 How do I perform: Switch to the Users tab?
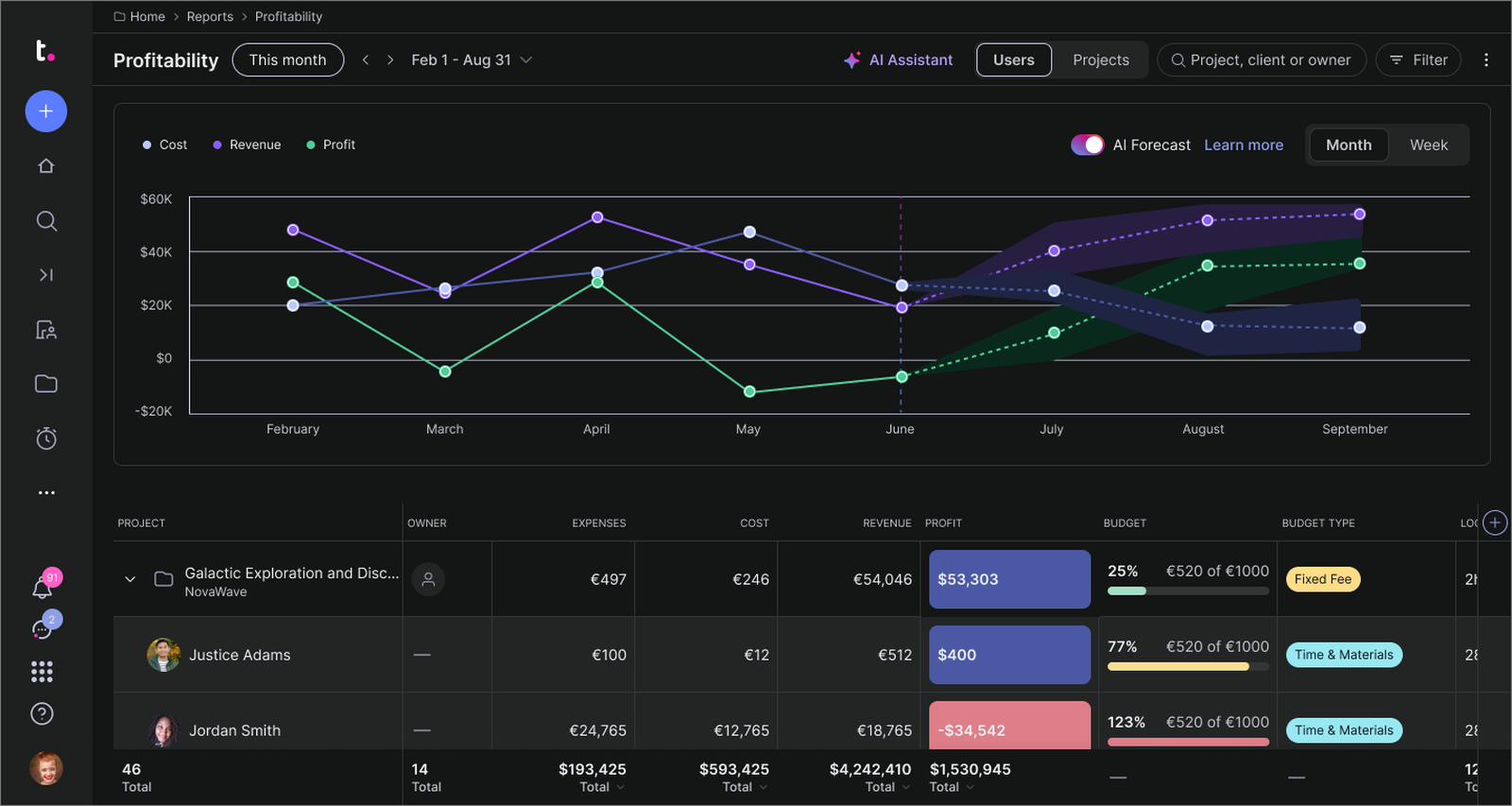click(x=1014, y=60)
